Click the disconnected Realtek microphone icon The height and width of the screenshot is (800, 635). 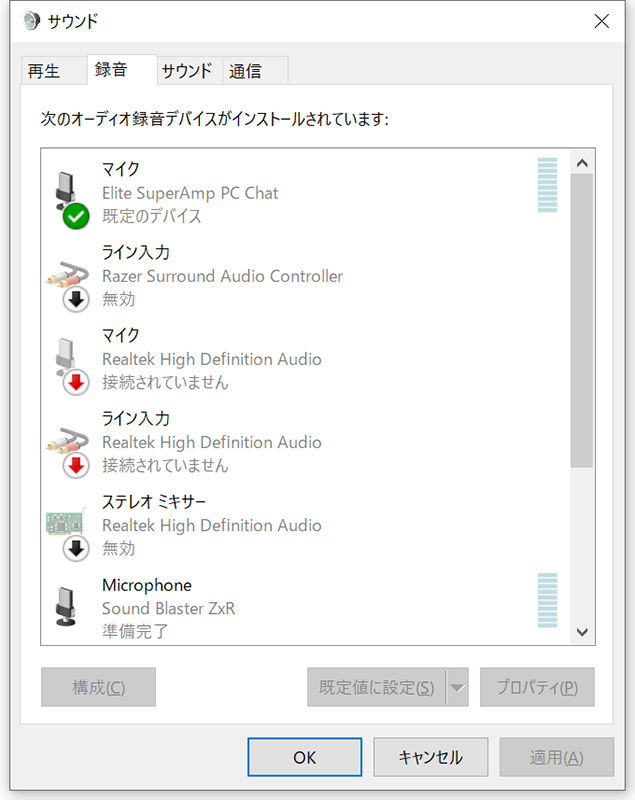click(66, 355)
